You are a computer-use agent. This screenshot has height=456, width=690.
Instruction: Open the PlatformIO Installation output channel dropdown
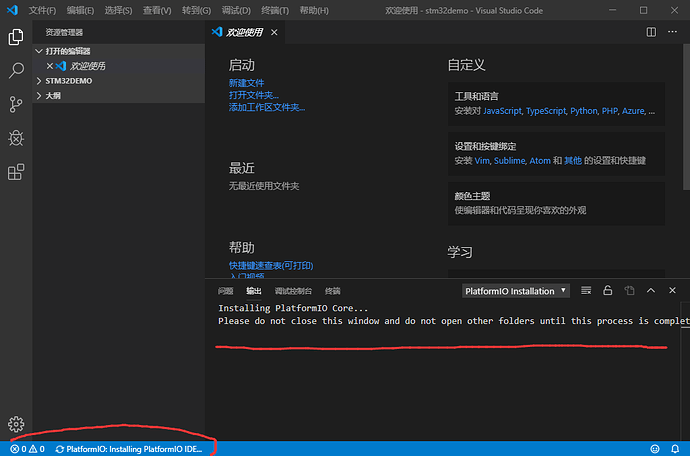(x=516, y=291)
